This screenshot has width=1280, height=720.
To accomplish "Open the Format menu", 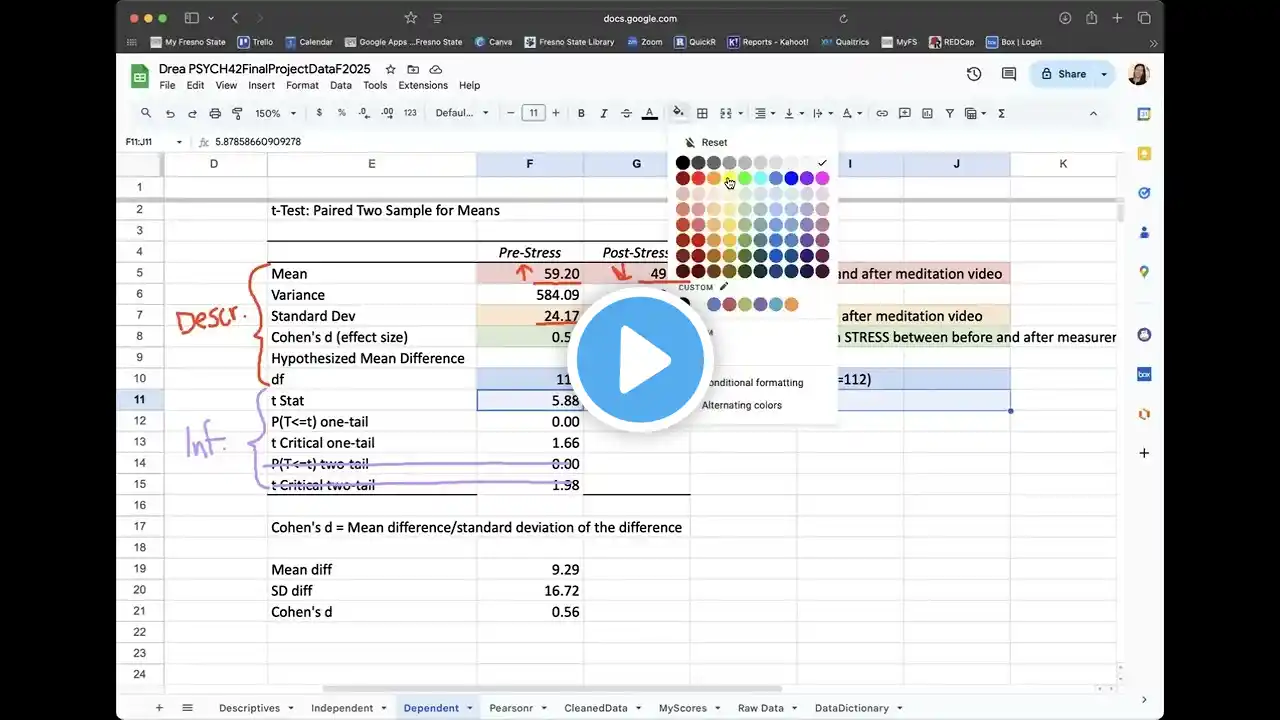I will [302, 85].
